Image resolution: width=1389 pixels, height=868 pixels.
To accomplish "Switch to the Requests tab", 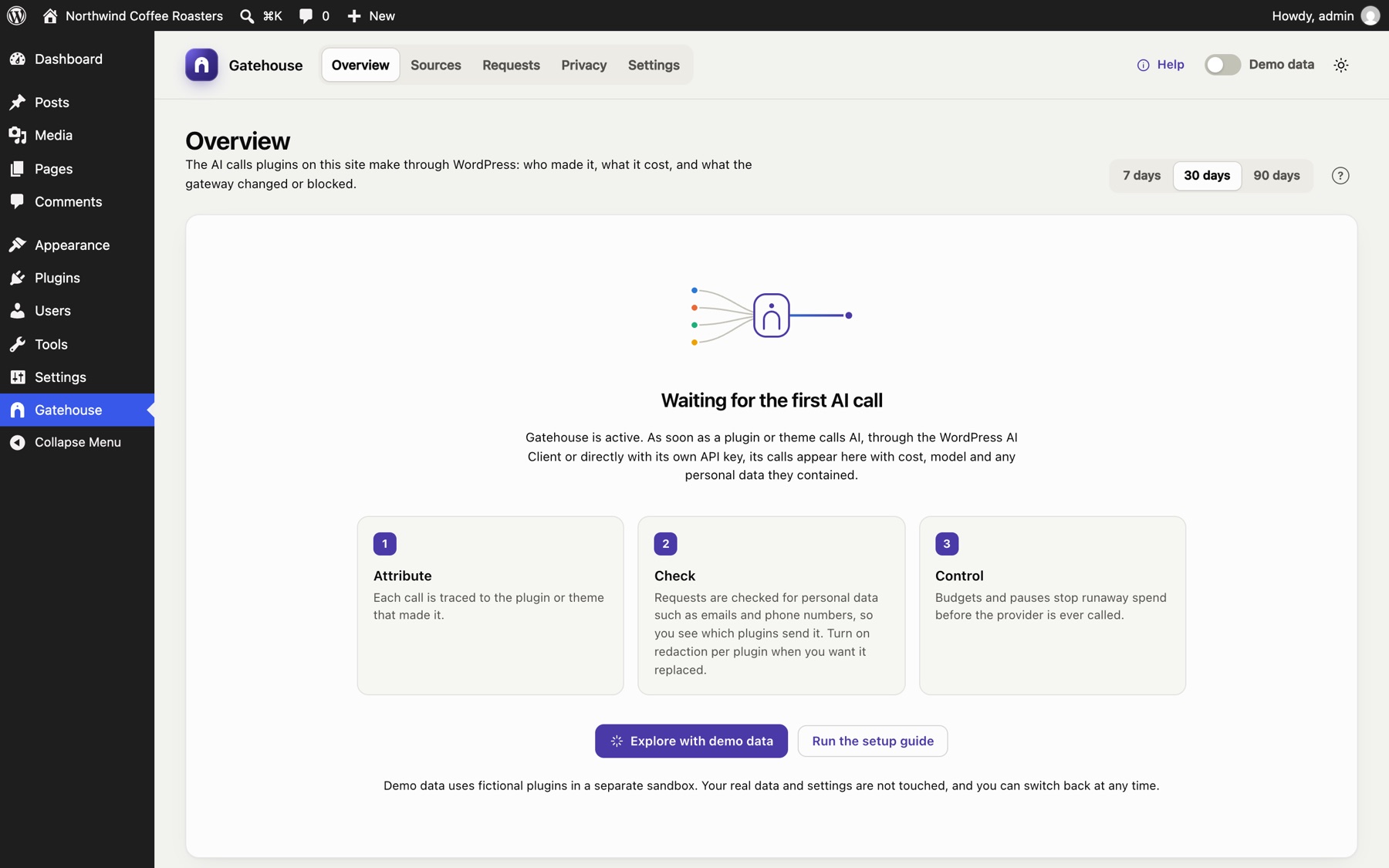I will click(511, 65).
